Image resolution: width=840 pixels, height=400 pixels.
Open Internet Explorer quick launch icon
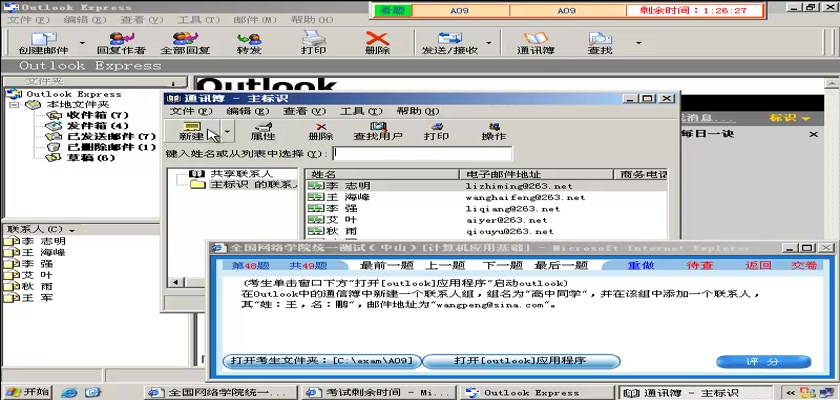click(69, 393)
